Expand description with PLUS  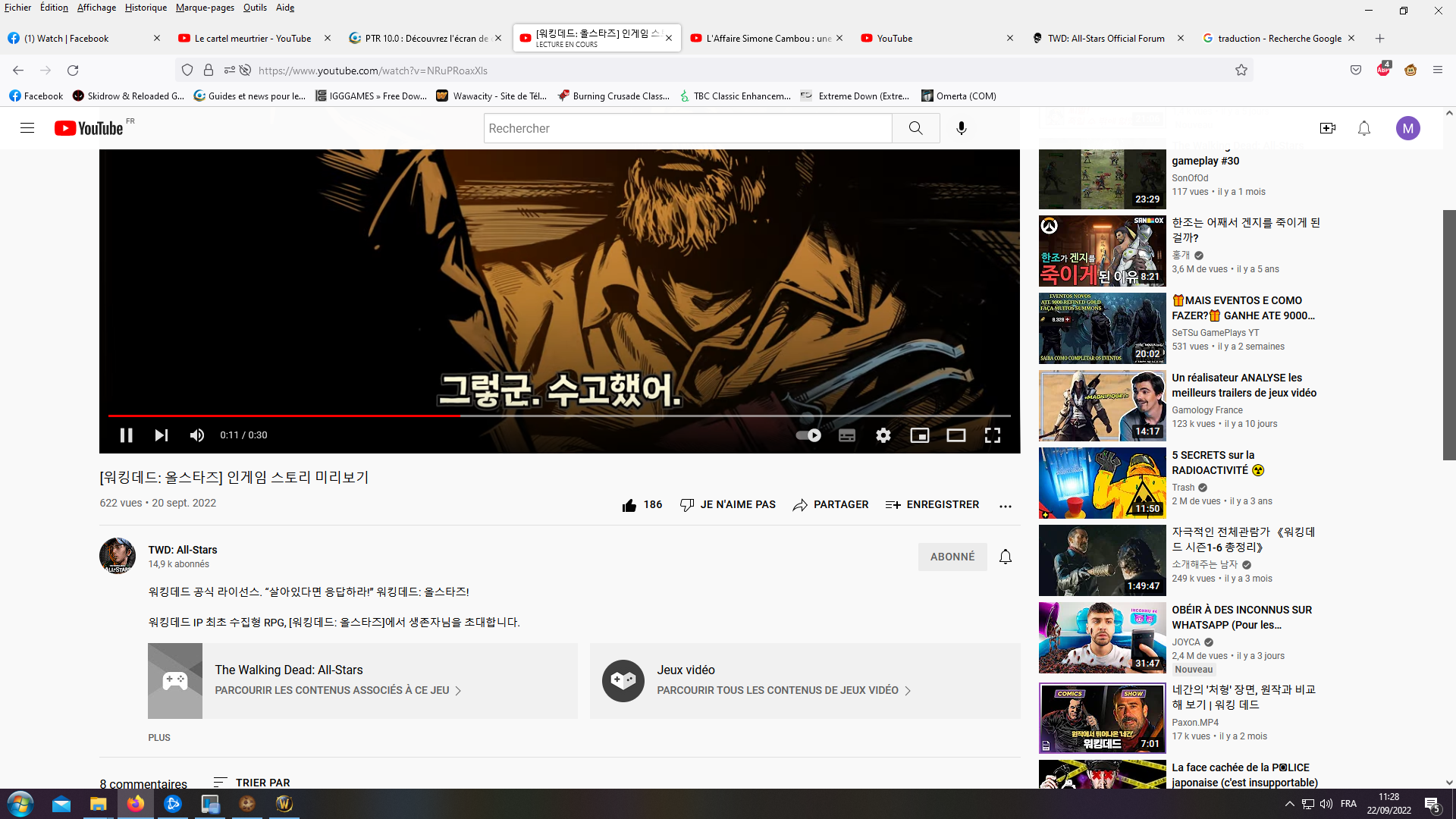tap(159, 737)
